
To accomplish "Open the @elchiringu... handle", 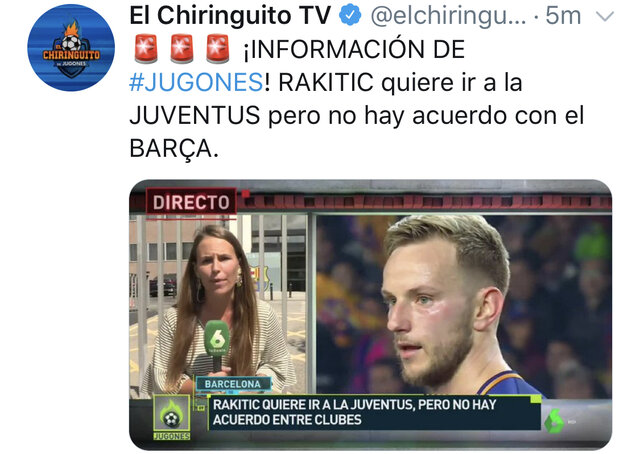I will pos(448,16).
